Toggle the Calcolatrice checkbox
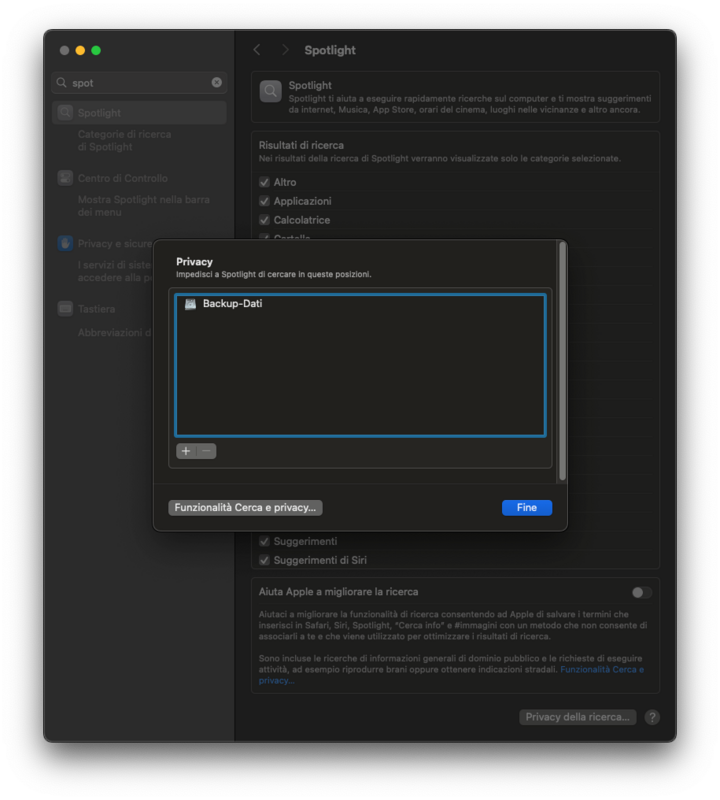This screenshot has width=720, height=800. point(264,220)
